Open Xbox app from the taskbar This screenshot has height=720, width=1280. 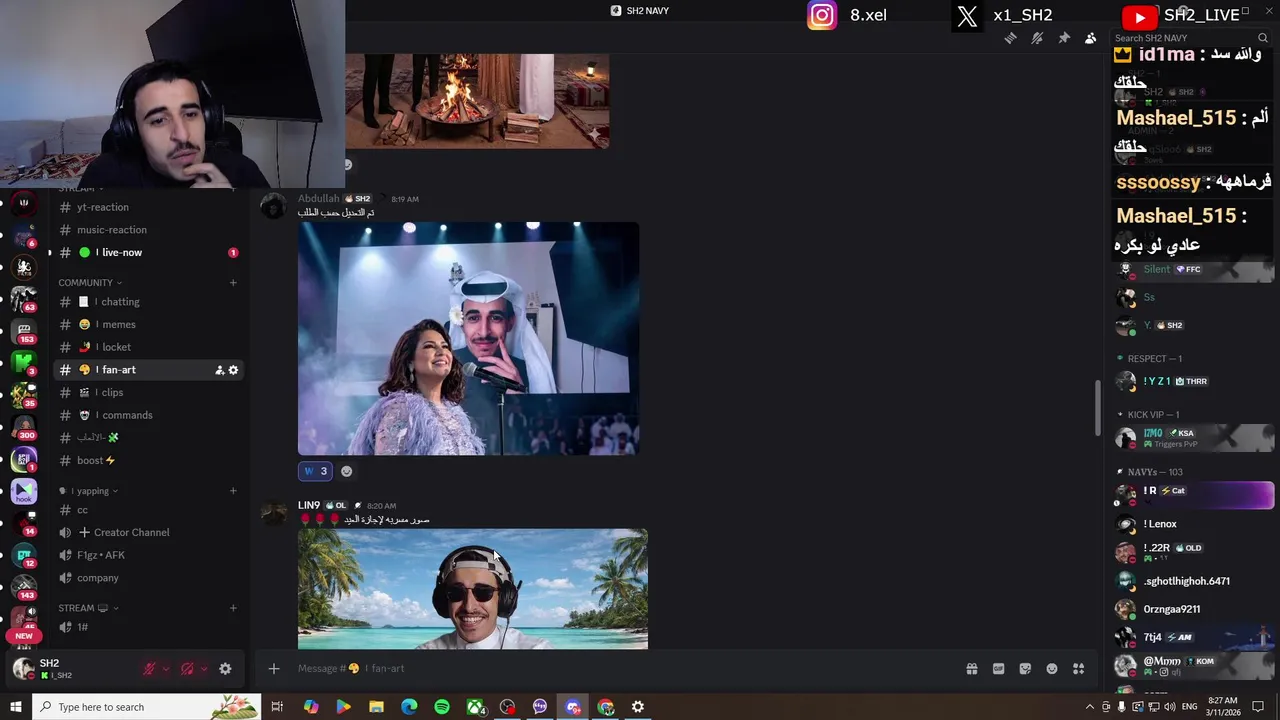[x=475, y=707]
